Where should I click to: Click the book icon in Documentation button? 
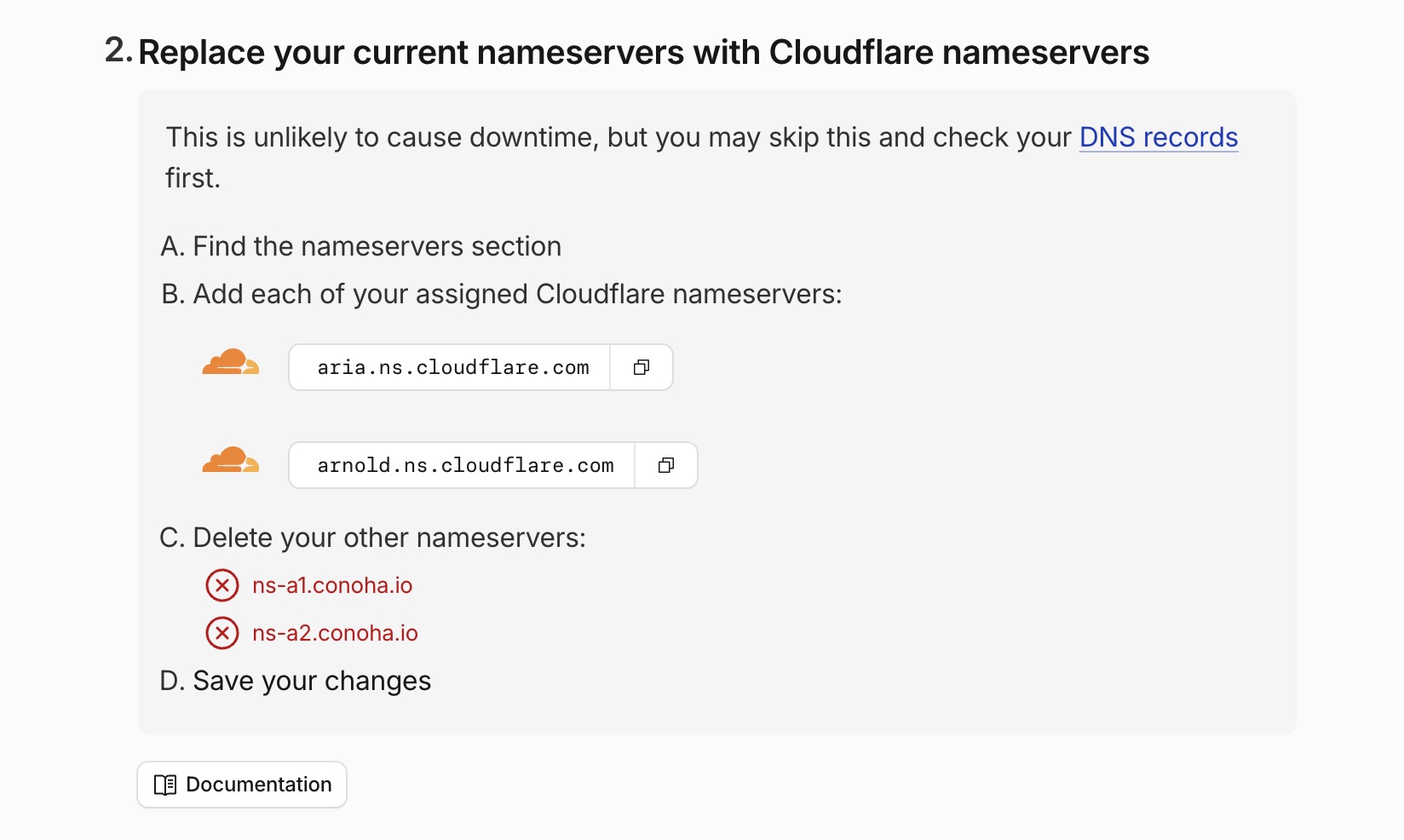[165, 785]
